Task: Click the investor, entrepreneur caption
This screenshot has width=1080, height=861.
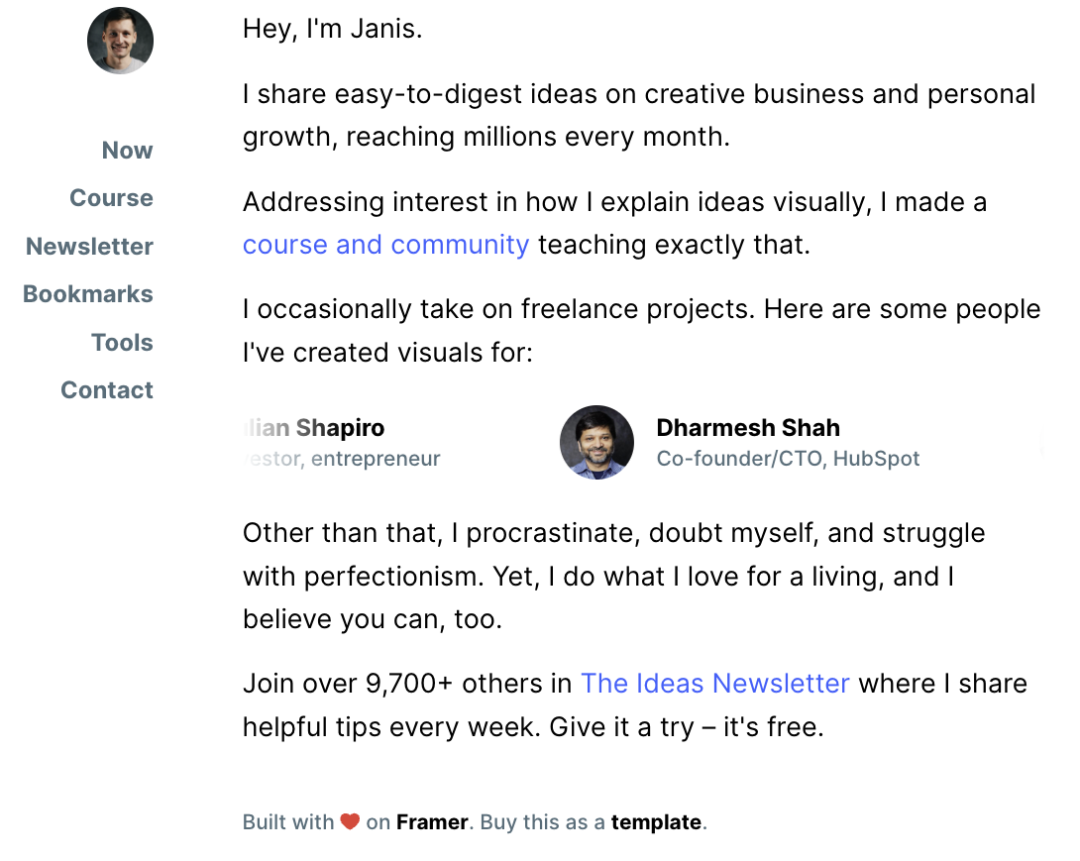Action: (x=342, y=459)
